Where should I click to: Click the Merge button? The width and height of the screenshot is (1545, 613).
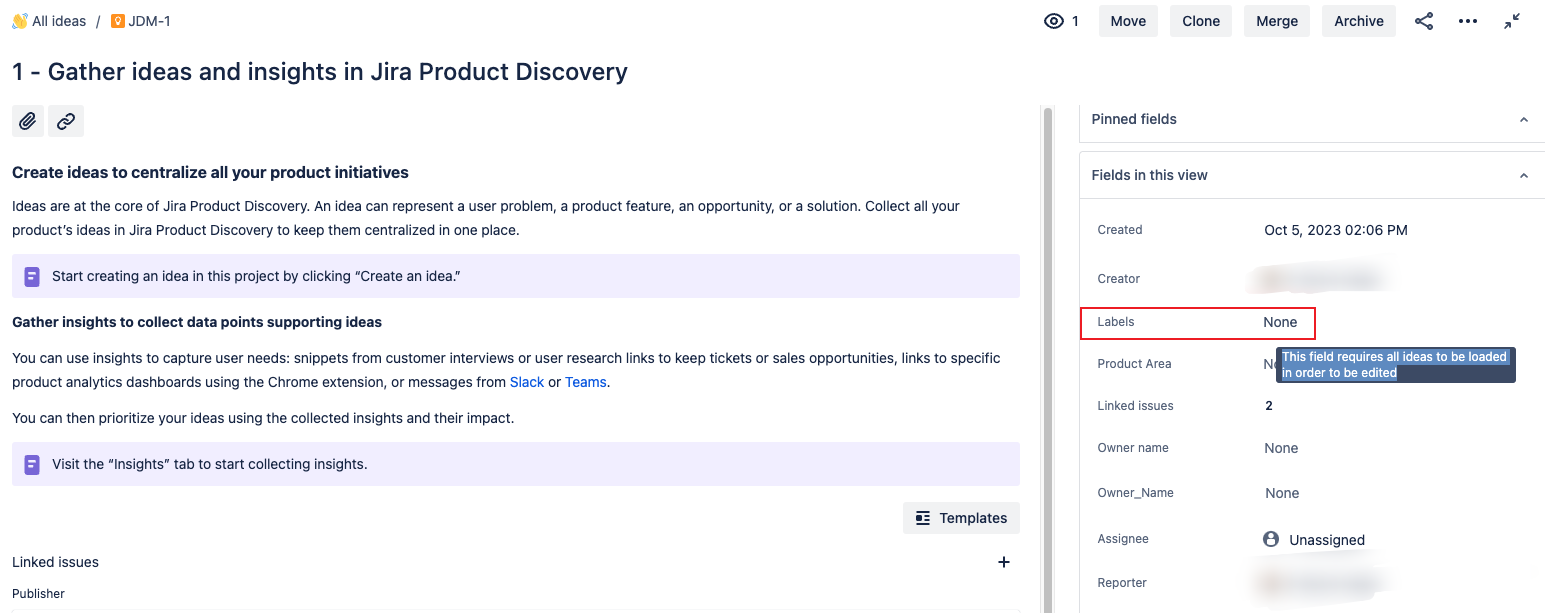[x=1277, y=21]
